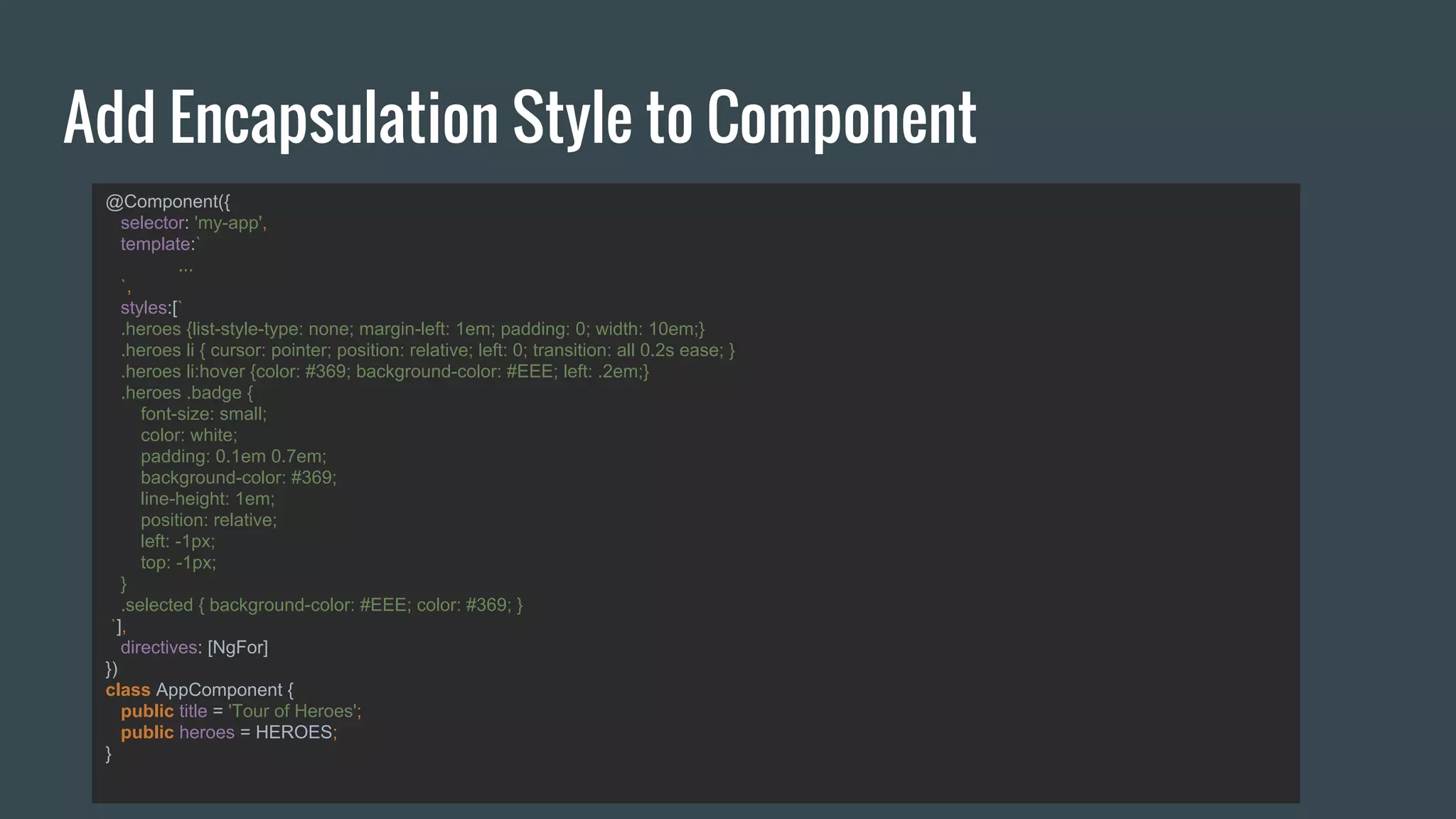The width and height of the screenshot is (1456, 819).
Task: Click the line beginning ".heroes {list-style-type: none"
Action: (412, 329)
